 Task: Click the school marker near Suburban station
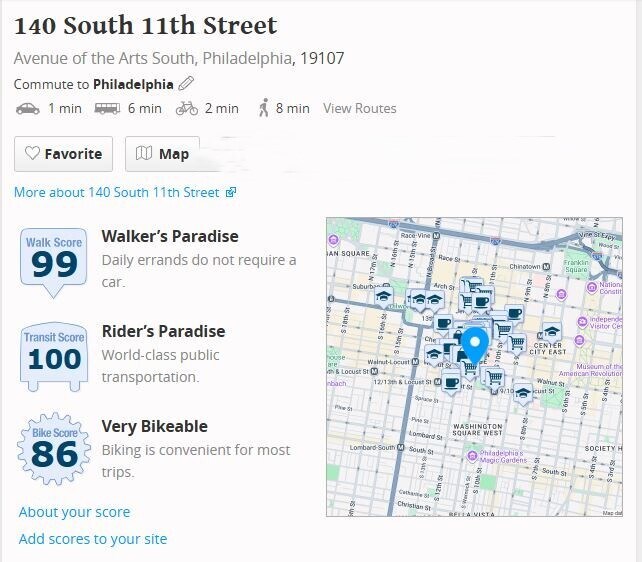(384, 295)
